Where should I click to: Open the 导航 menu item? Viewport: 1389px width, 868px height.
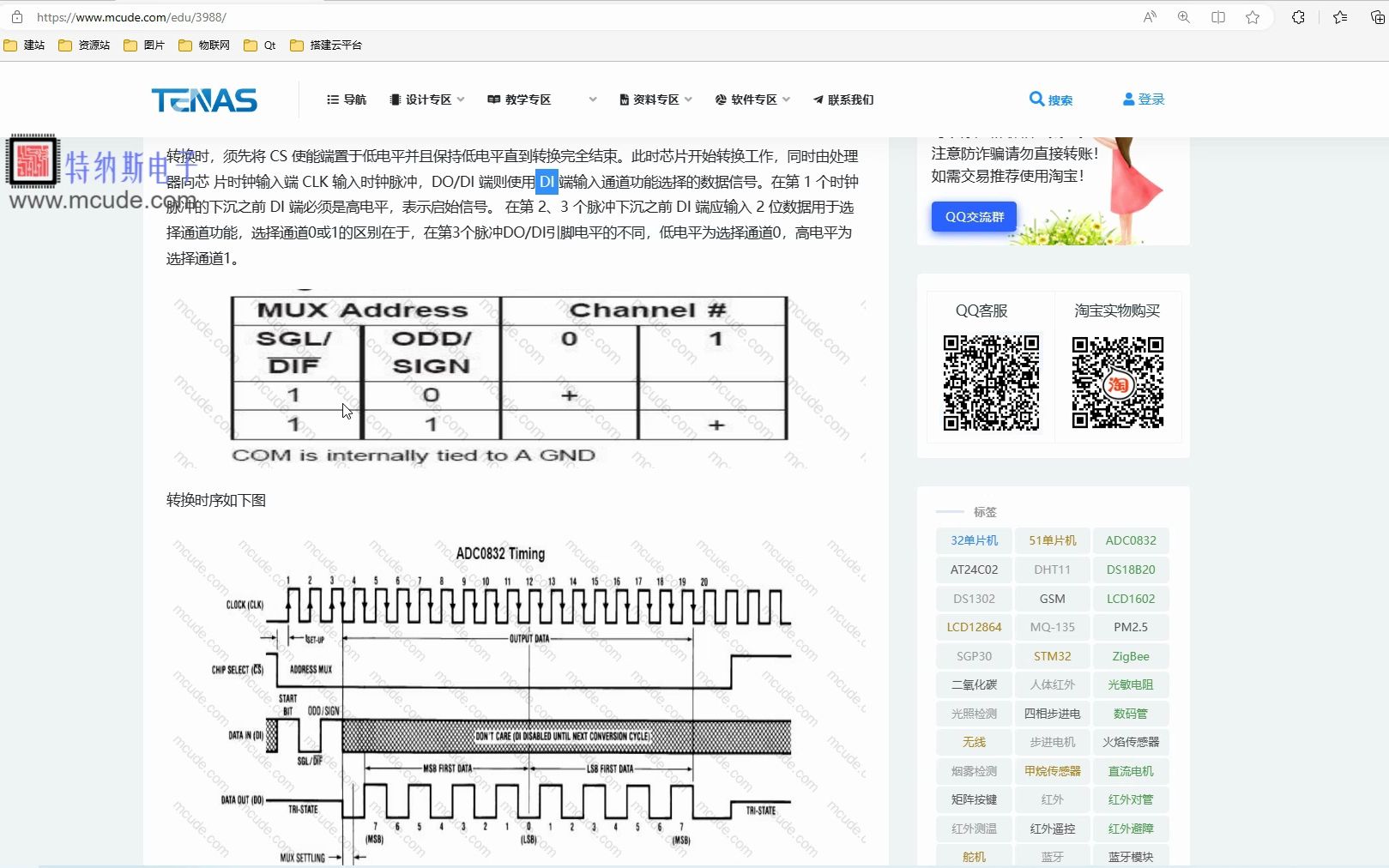click(347, 99)
